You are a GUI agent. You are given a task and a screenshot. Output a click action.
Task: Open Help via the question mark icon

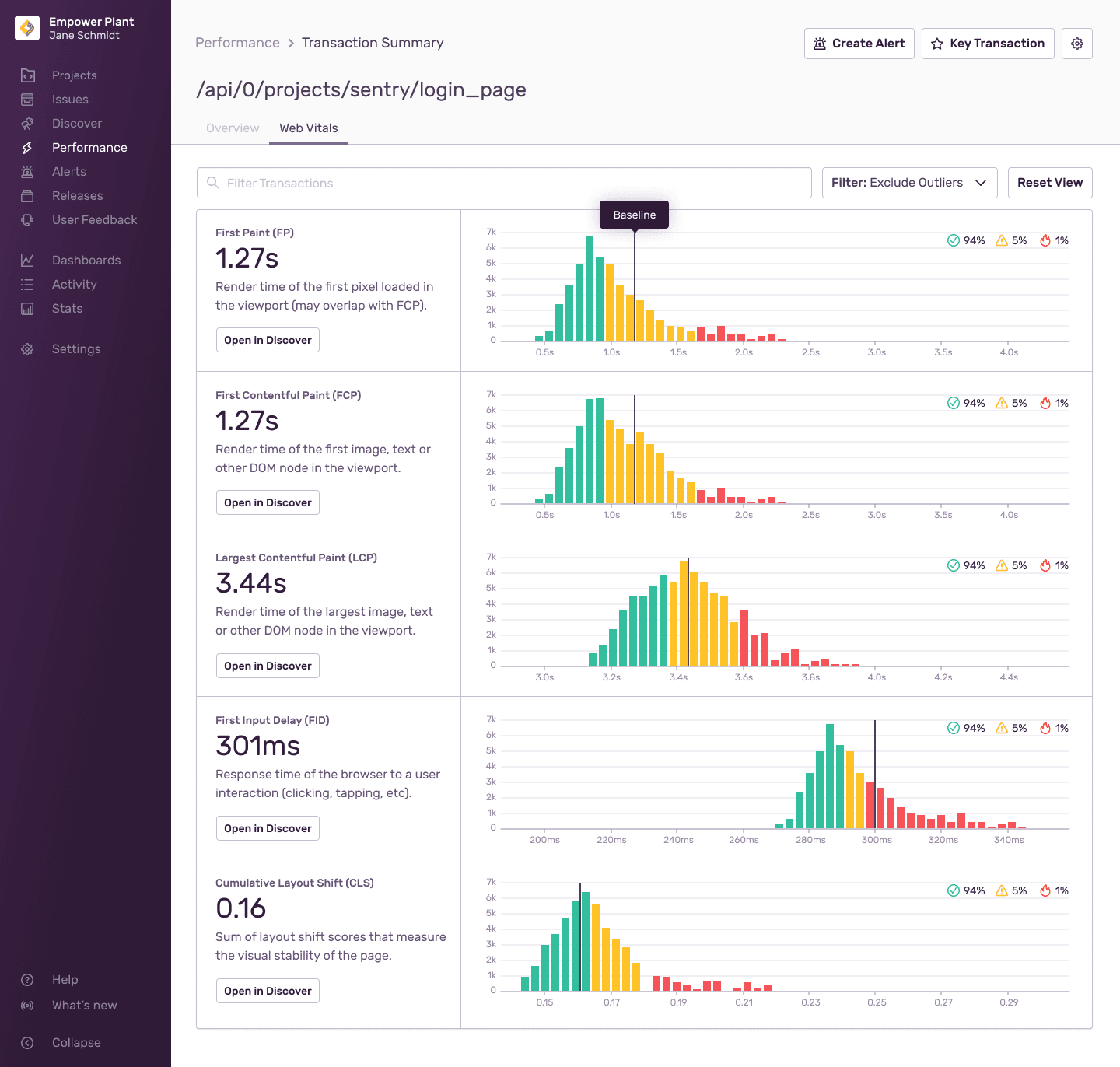point(27,979)
